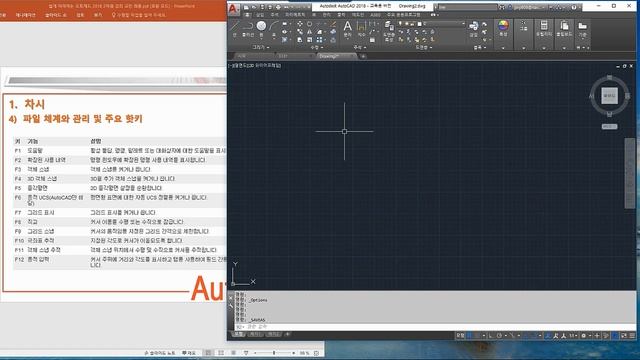Select the Move tool in Modify panel
The image size is (640, 360).
coord(300,24)
